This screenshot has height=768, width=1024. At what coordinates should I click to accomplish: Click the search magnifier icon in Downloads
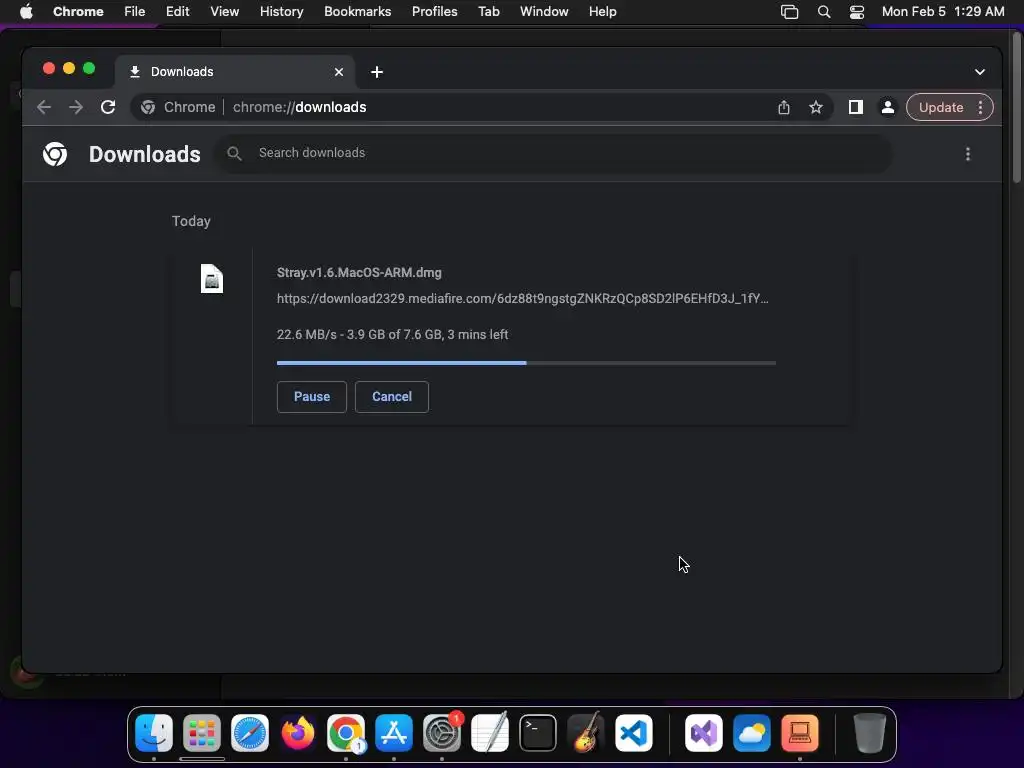coord(234,153)
